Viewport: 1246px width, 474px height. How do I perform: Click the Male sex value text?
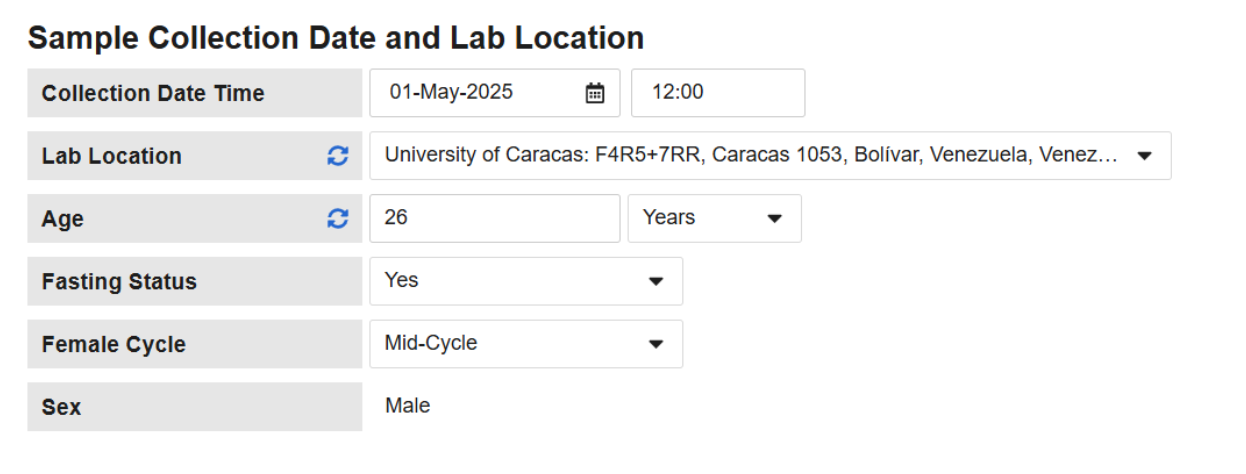tap(408, 406)
